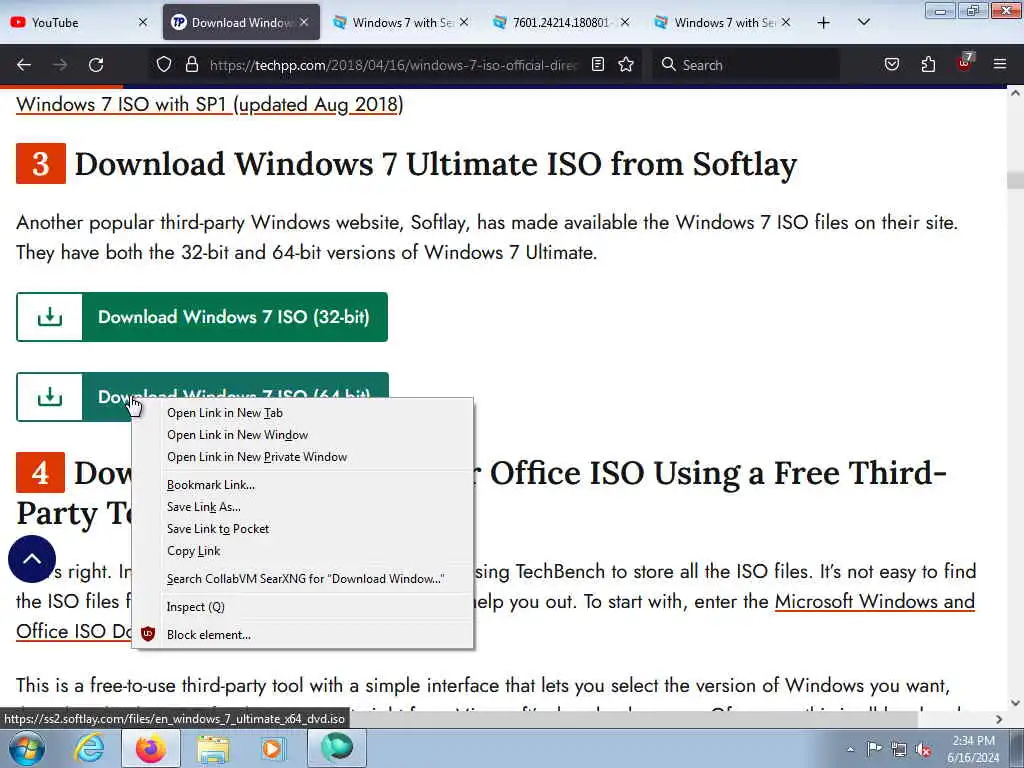Click Windows 7 ISO with SP1 link
The width and height of the screenshot is (1024, 768).
[x=210, y=104]
